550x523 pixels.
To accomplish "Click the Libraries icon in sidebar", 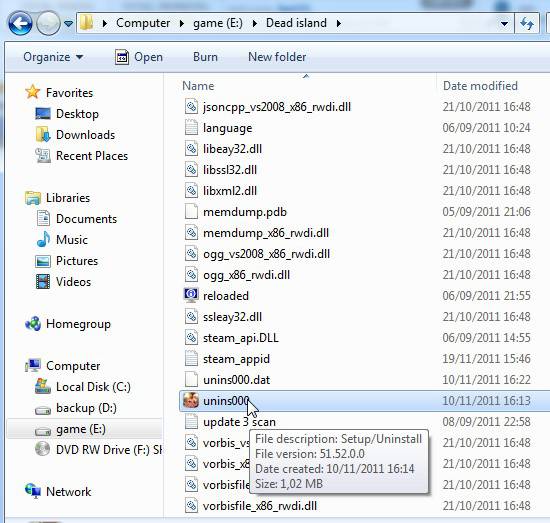I will pos(33,198).
